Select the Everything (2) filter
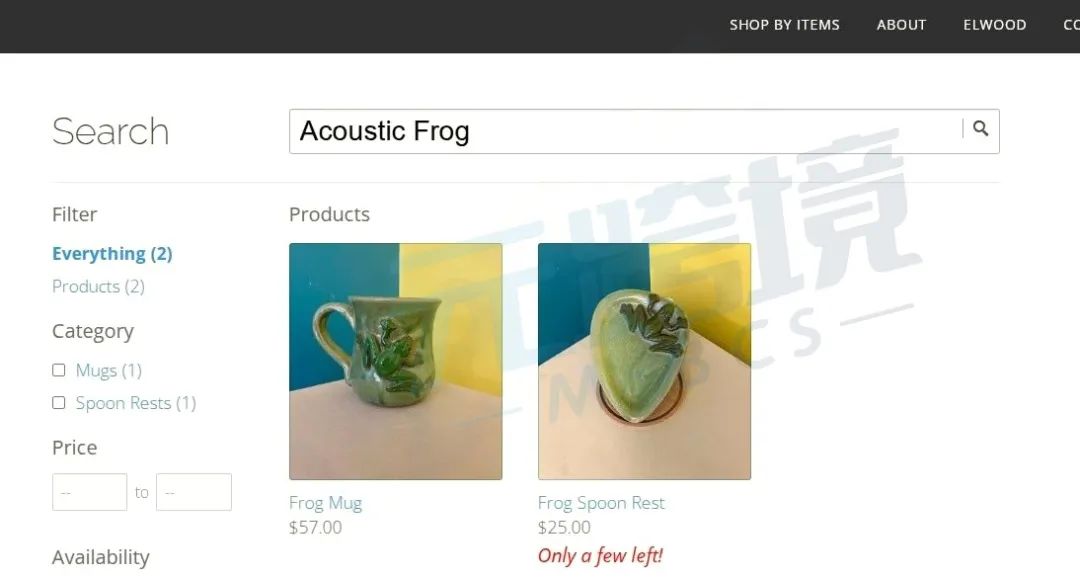Image resolution: width=1080 pixels, height=578 pixels. tap(112, 254)
